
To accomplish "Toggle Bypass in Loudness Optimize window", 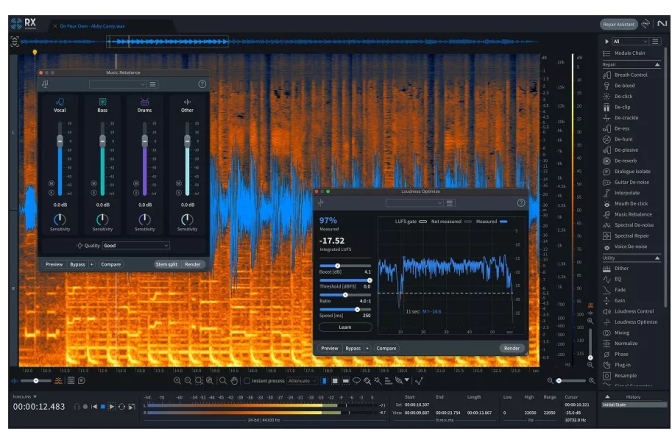I will point(353,348).
